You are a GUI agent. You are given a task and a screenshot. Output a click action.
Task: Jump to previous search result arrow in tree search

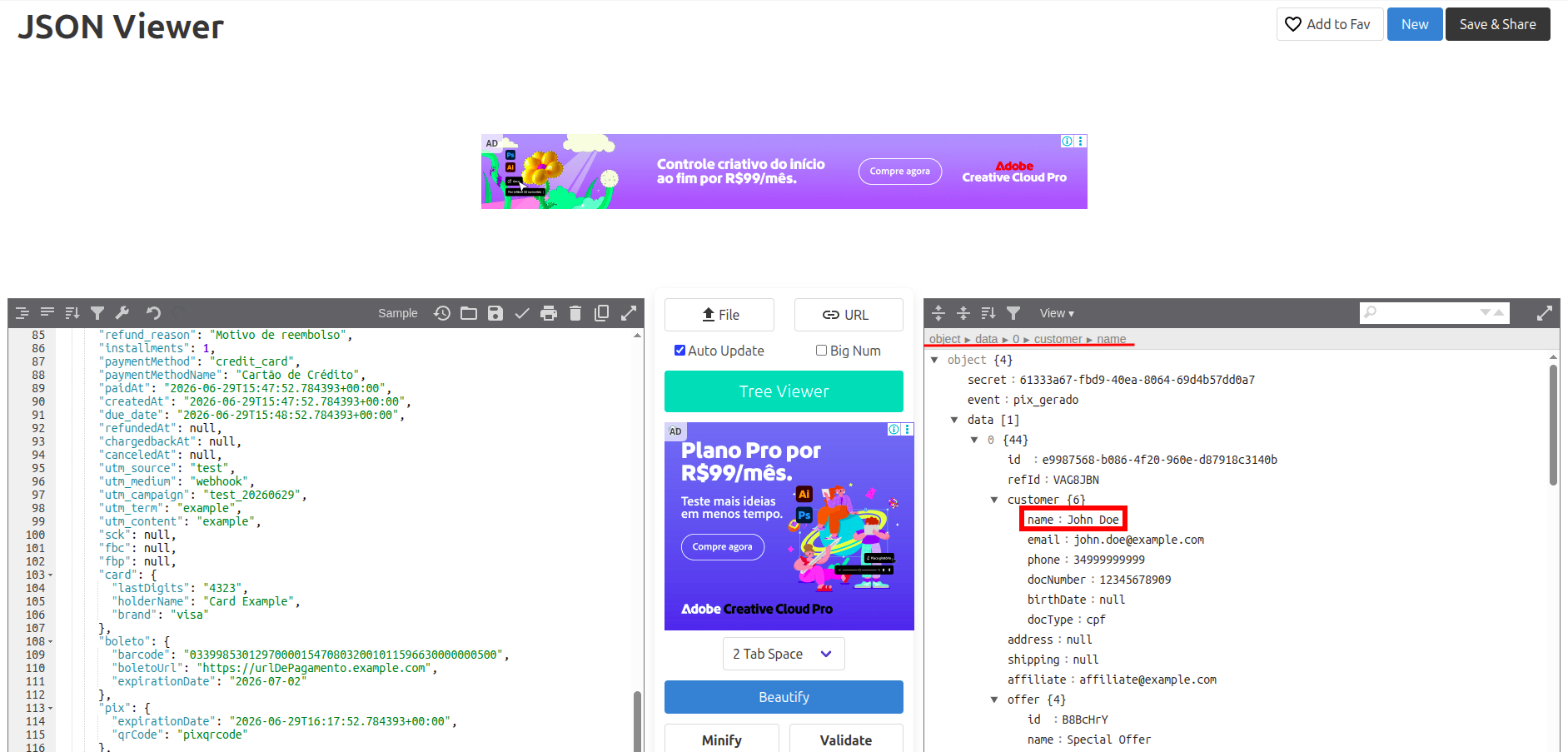[1499, 313]
